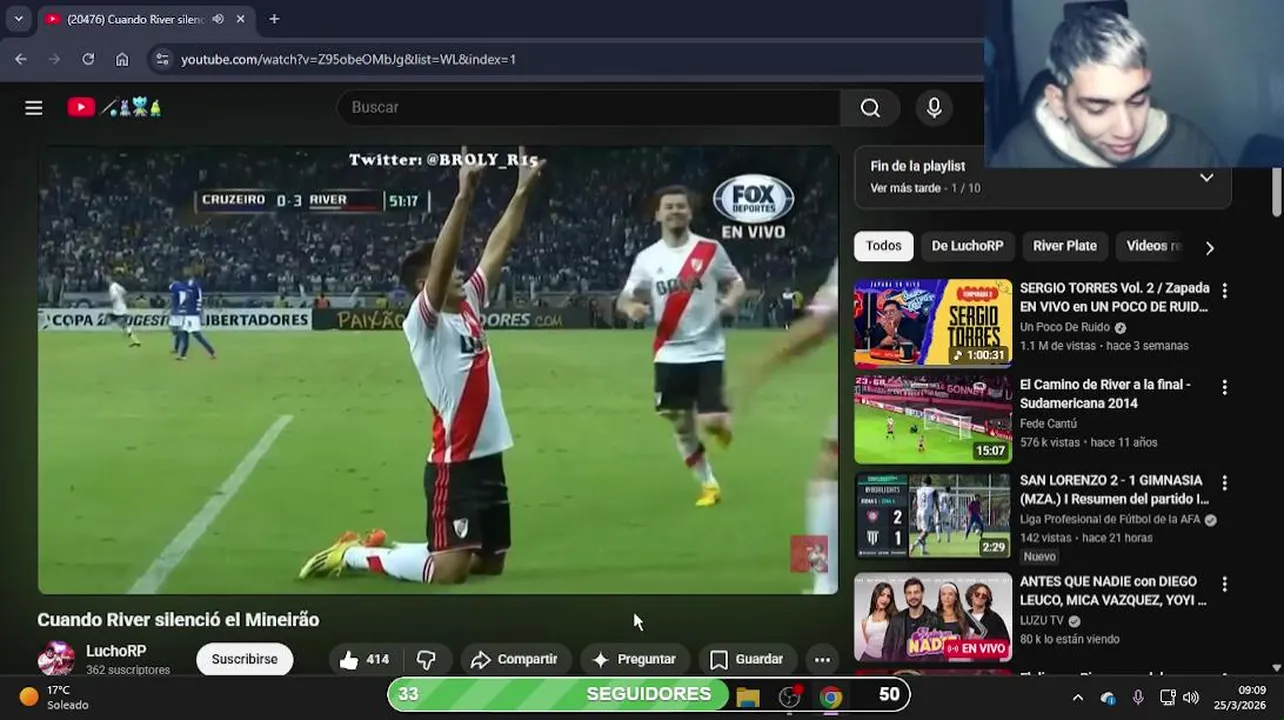Go forward in browser history
Screen dimensions: 1284x720
[x=55, y=59]
